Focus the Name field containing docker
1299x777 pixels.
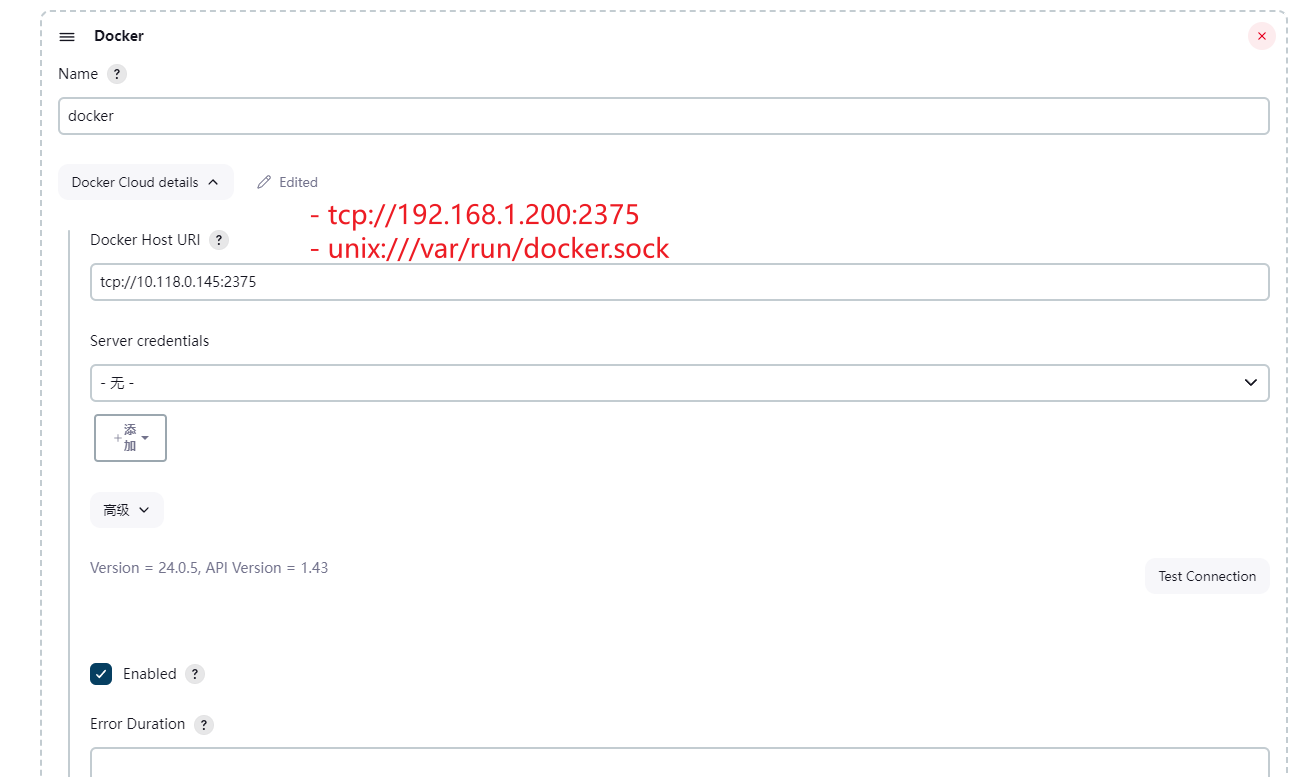[663, 116]
